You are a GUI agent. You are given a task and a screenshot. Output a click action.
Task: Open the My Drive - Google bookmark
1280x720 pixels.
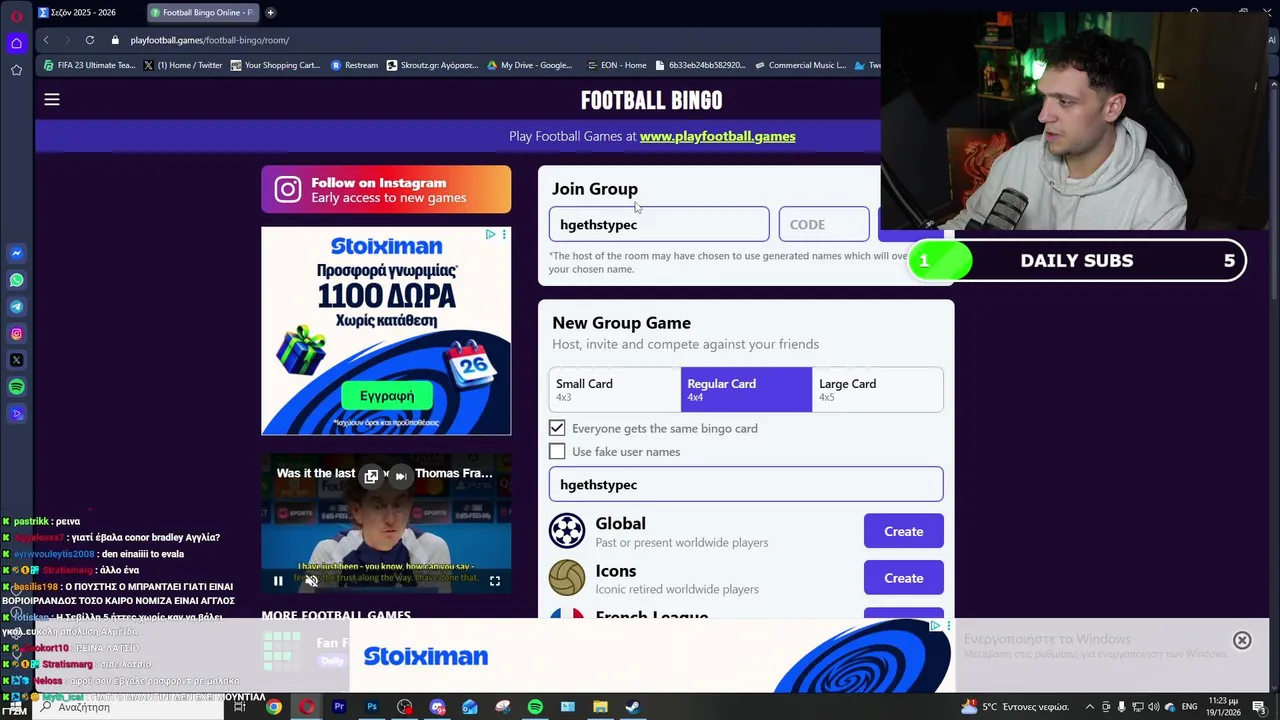pyautogui.click(x=530, y=65)
